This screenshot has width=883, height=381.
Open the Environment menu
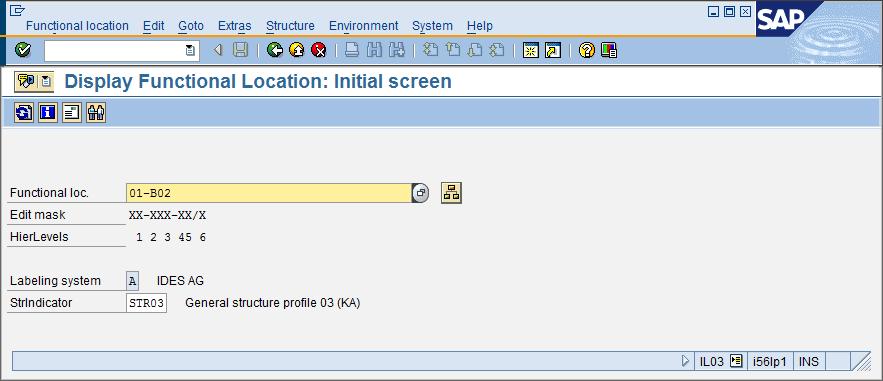coord(363,26)
